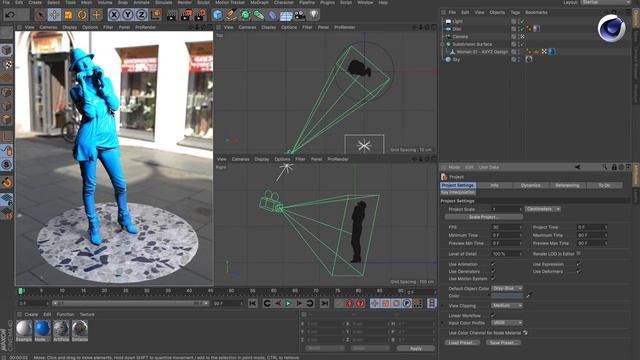Image resolution: width=640 pixels, height=360 pixels.
Task: Switch to the Info tab
Action: coord(494,185)
